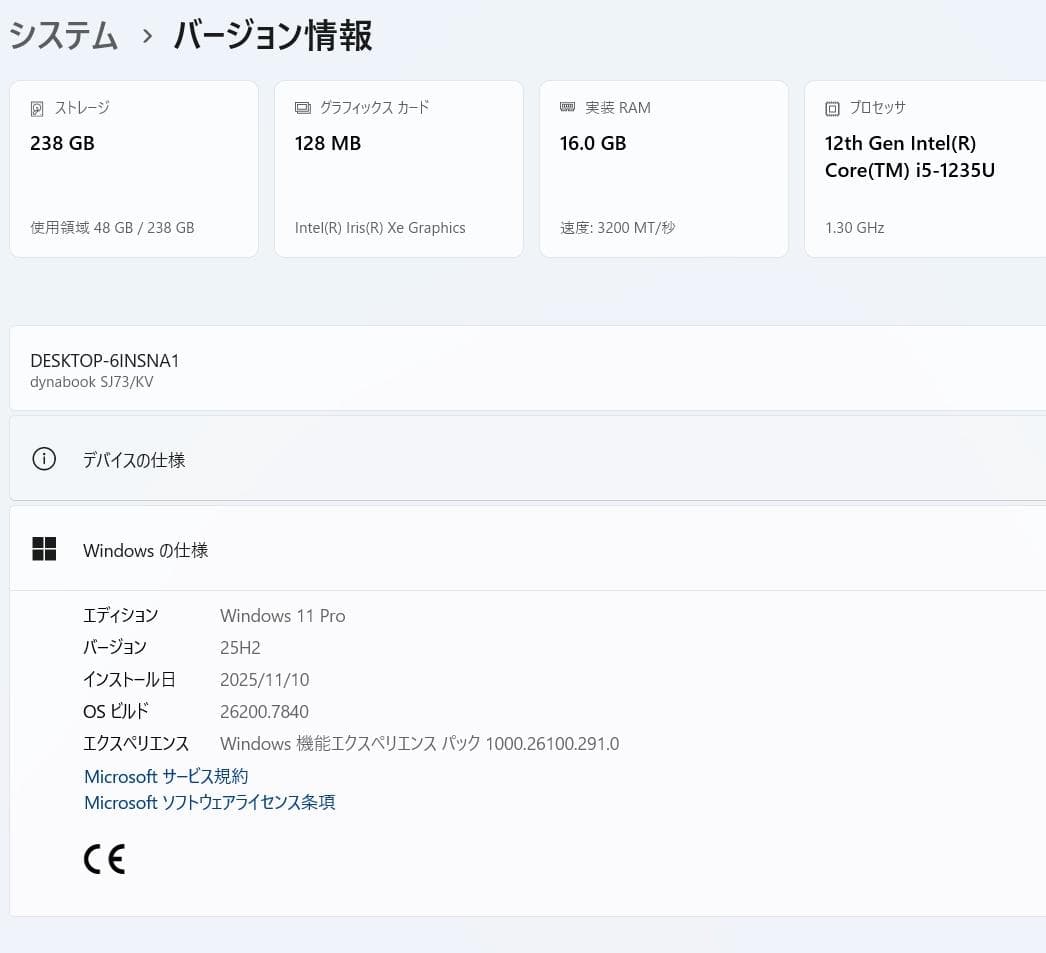
Task: Select the OS build value 26200.7840
Action: click(264, 712)
